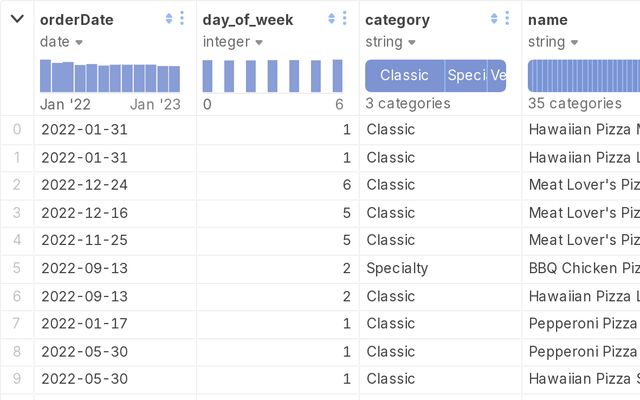This screenshot has width=640, height=400.
Task: Collapse the column summary chevron
Action: coord(17,19)
